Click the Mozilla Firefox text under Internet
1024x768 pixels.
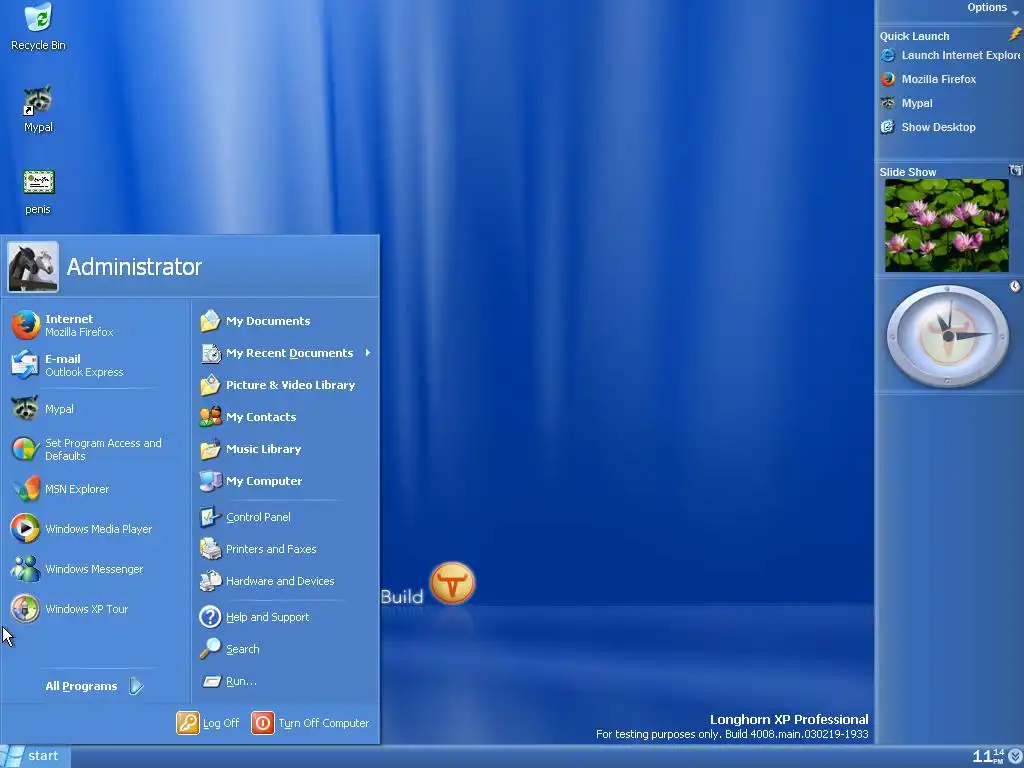[x=79, y=332]
